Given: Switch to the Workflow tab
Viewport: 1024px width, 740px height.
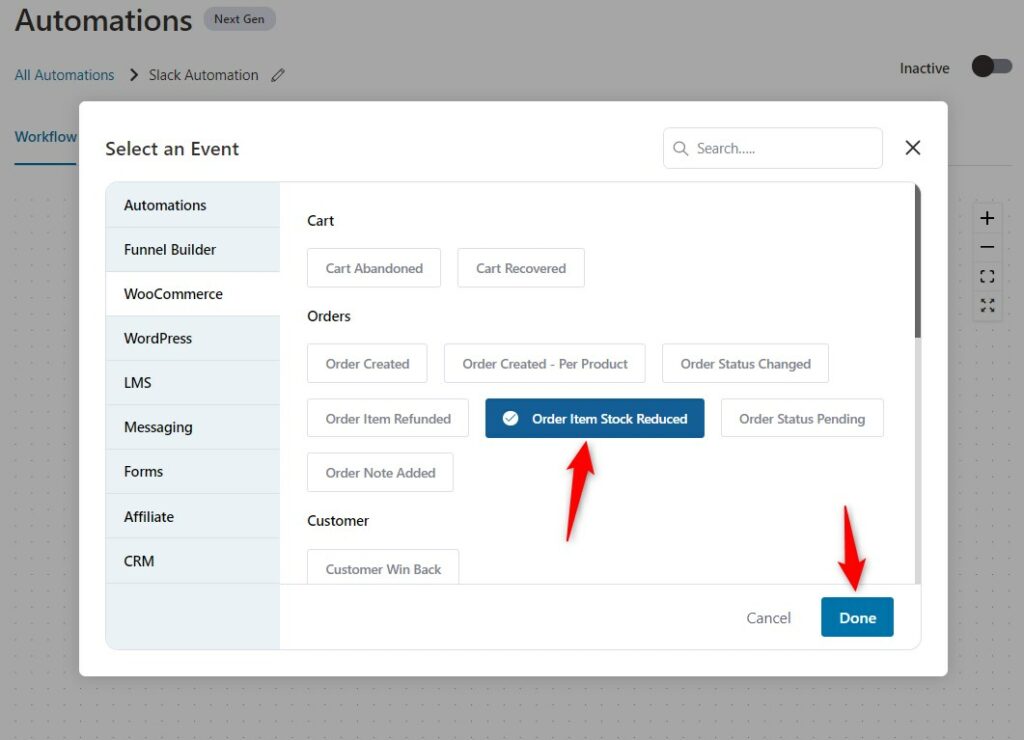Looking at the screenshot, I should click(x=45, y=137).
